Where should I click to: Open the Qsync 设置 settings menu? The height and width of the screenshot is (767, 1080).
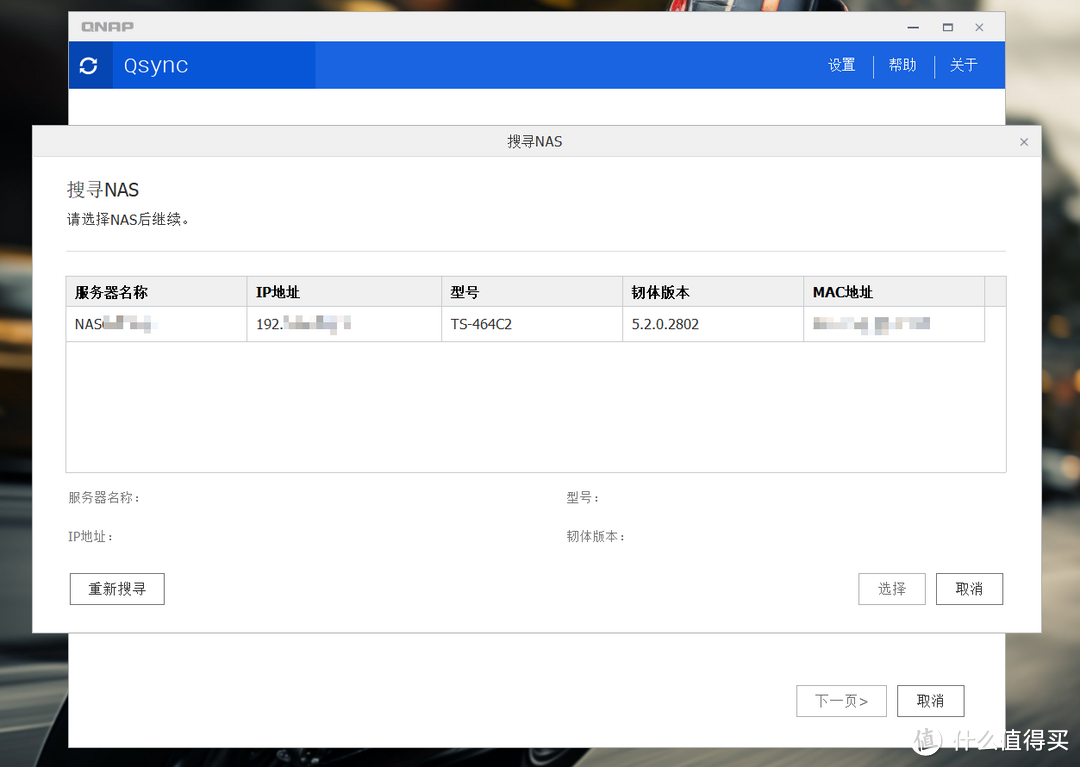pos(842,64)
